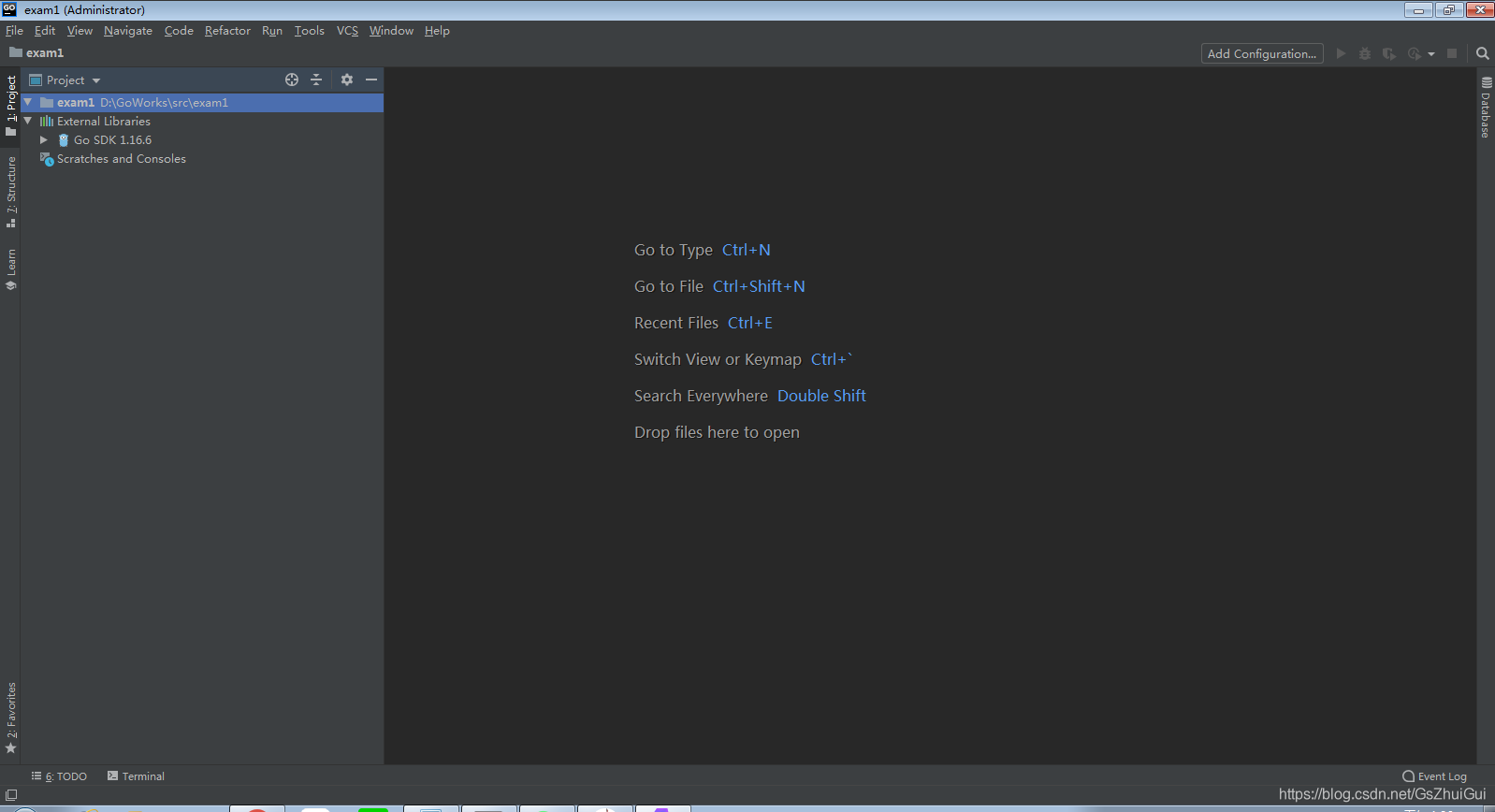The height and width of the screenshot is (812, 1495).
Task: Open the Event Log
Action: 1434,776
